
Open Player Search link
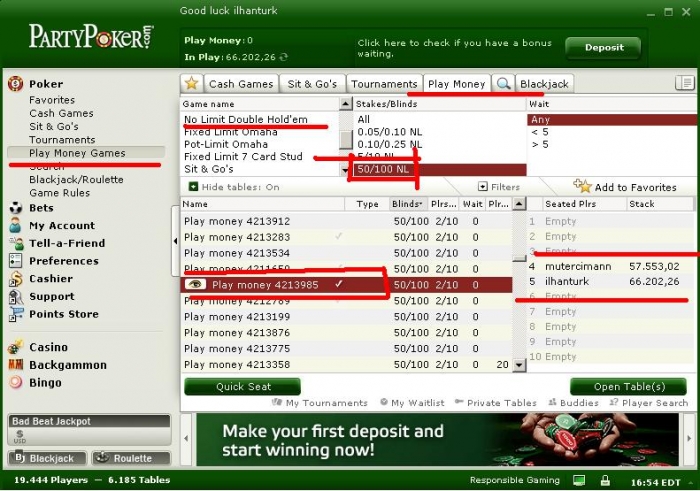649,403
